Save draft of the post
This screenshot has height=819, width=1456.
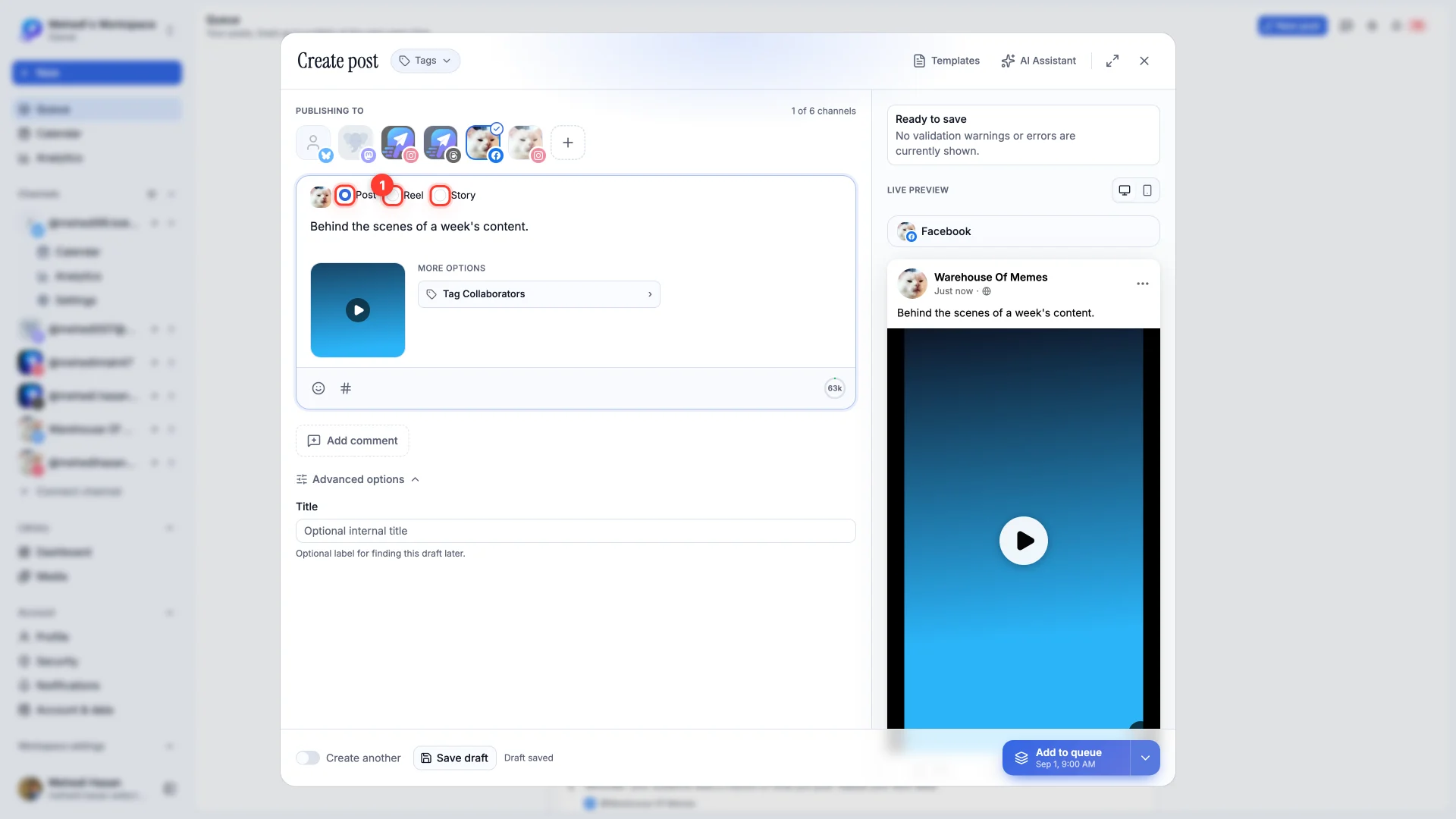pyautogui.click(x=455, y=758)
